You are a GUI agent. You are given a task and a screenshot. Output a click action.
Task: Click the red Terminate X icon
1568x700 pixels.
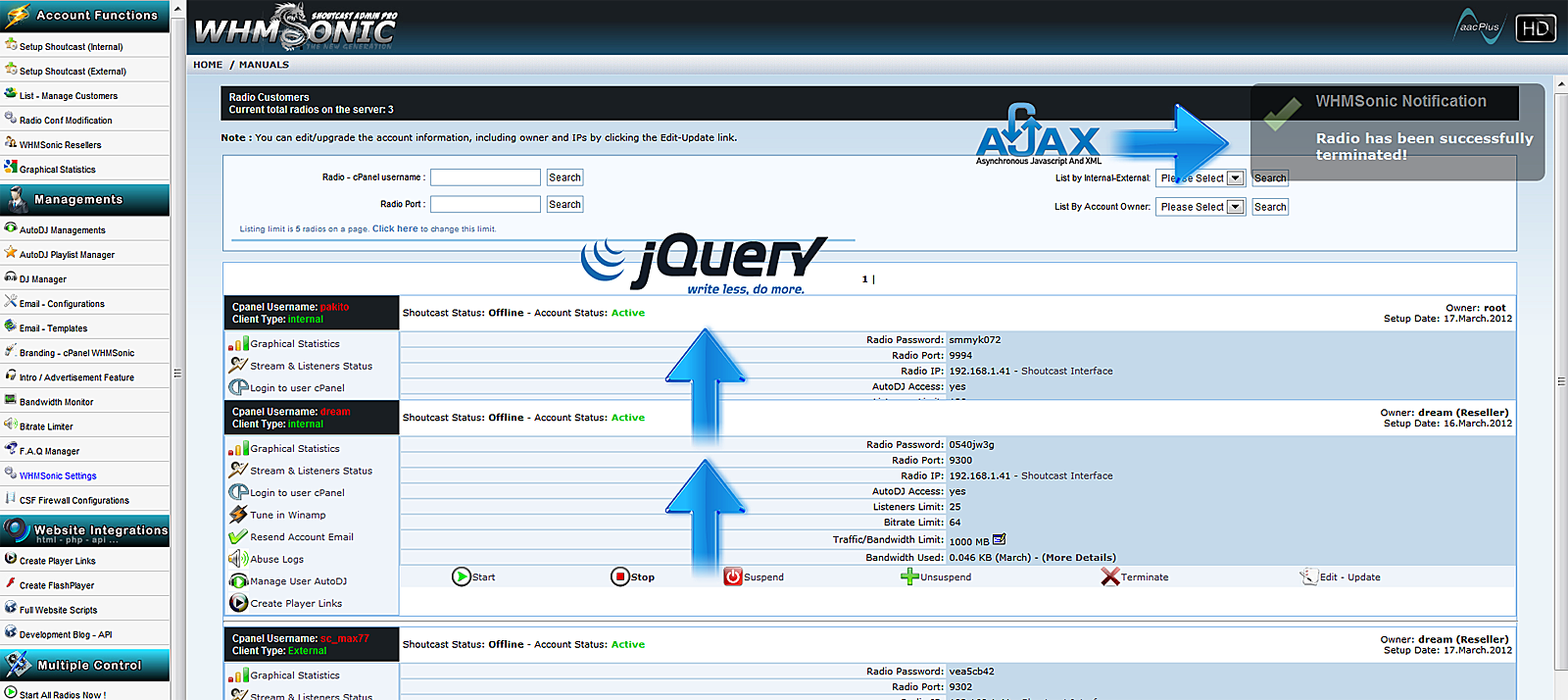tap(1109, 576)
